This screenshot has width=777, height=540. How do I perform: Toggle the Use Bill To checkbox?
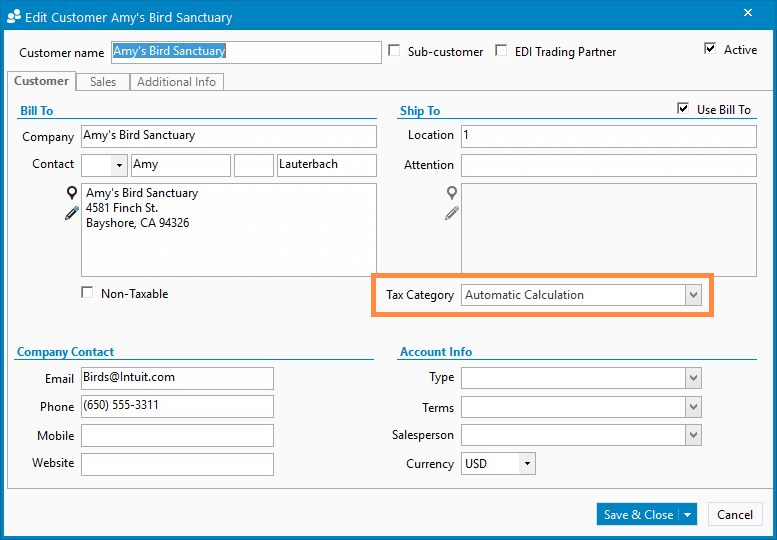pos(683,109)
